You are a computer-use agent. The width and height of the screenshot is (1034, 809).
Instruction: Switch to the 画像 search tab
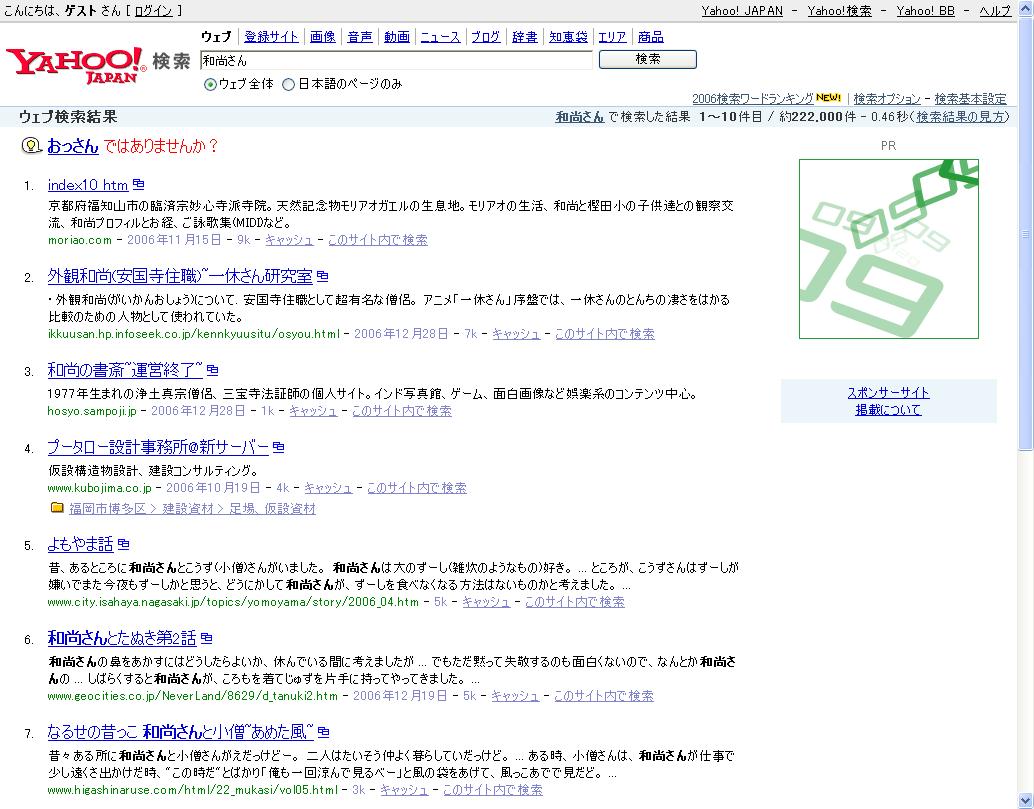pos(322,37)
